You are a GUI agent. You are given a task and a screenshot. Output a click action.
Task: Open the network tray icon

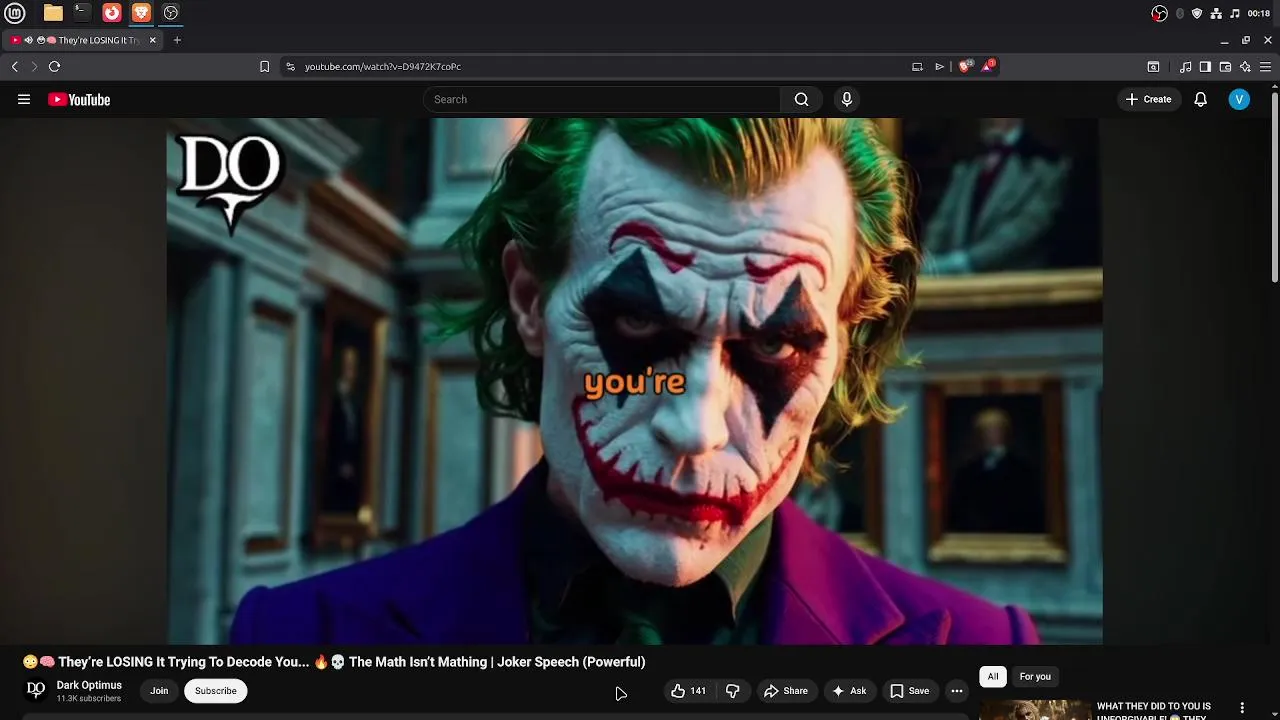pos(1216,13)
